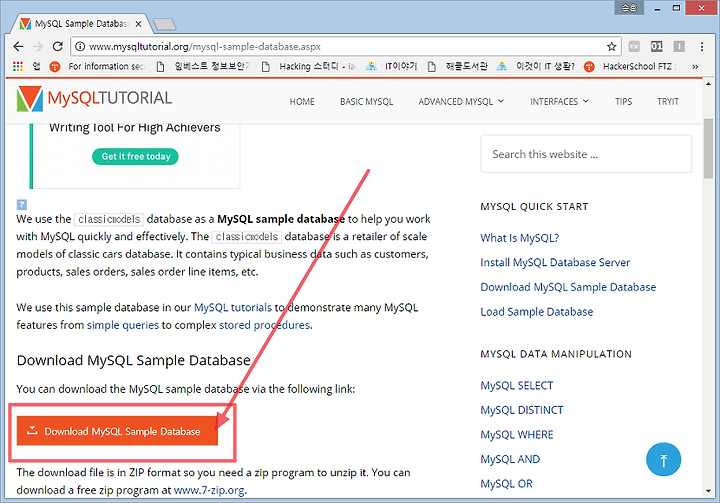Open 'What Is MySQL?' sidebar link

[519, 238]
